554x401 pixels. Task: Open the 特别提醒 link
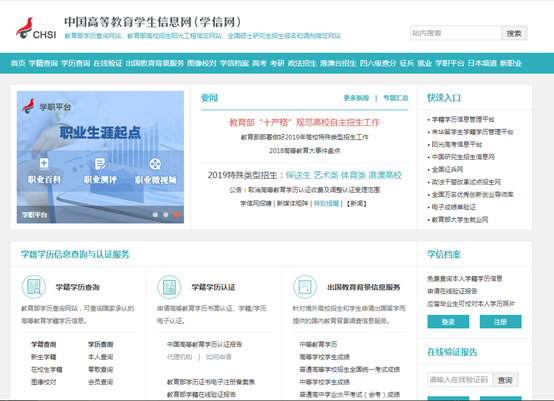tap(326, 204)
